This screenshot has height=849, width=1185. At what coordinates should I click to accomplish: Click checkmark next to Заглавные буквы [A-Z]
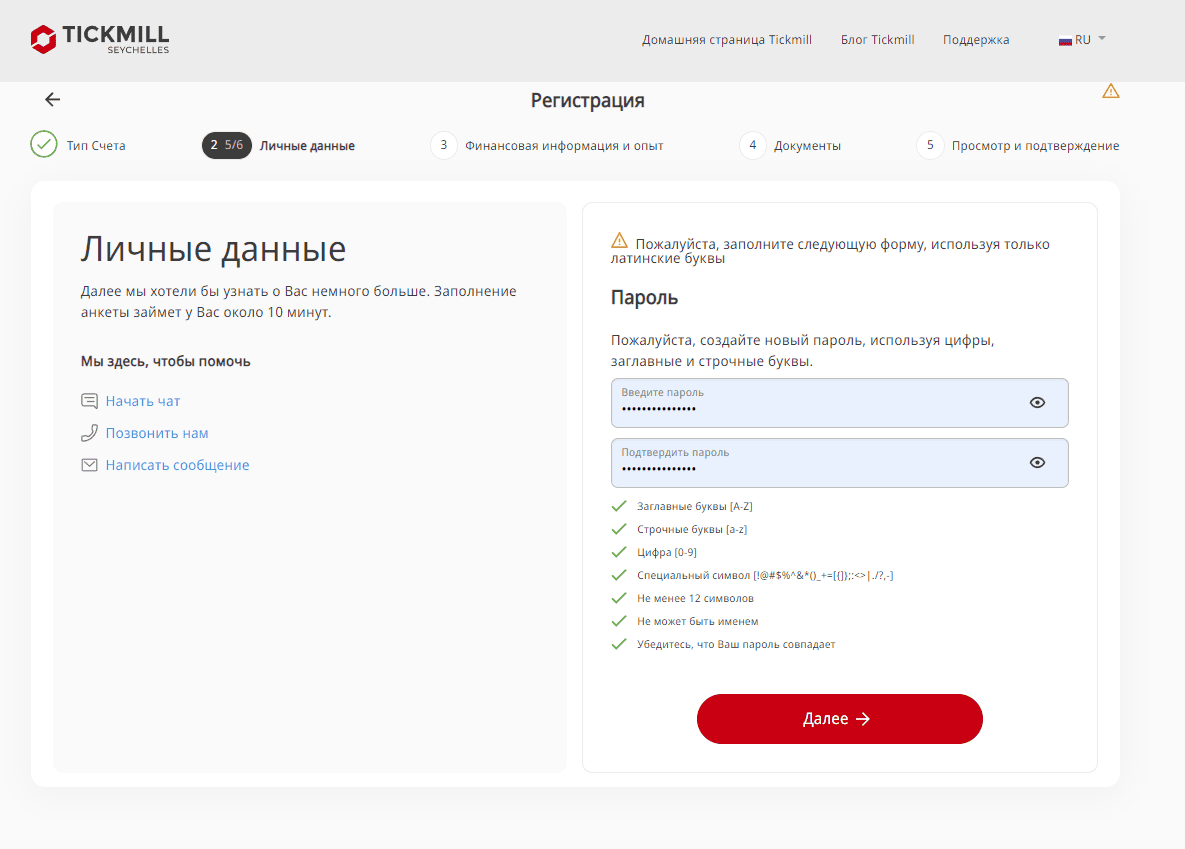click(x=619, y=506)
